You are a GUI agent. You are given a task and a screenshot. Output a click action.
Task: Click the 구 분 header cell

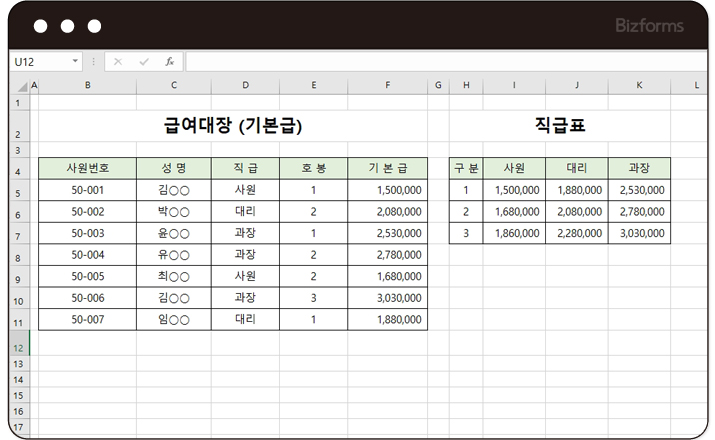coord(466,168)
